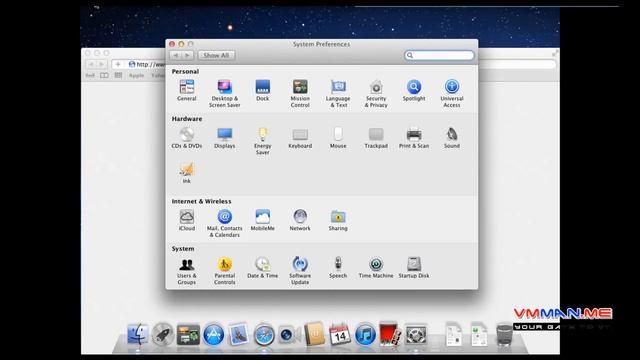
Task: Open Language & Text pane
Action: tap(338, 93)
